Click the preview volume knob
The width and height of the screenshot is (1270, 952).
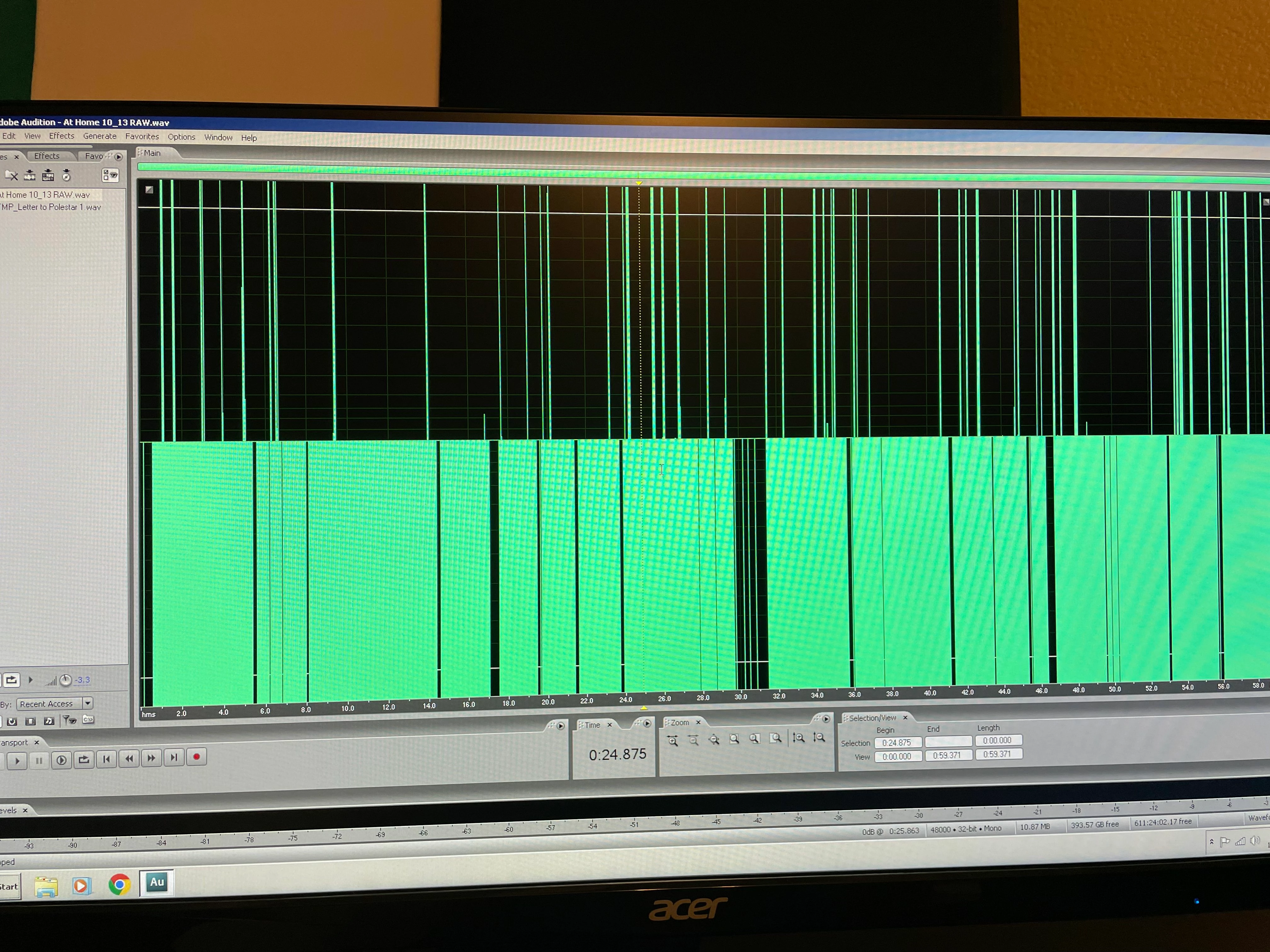tap(66, 680)
